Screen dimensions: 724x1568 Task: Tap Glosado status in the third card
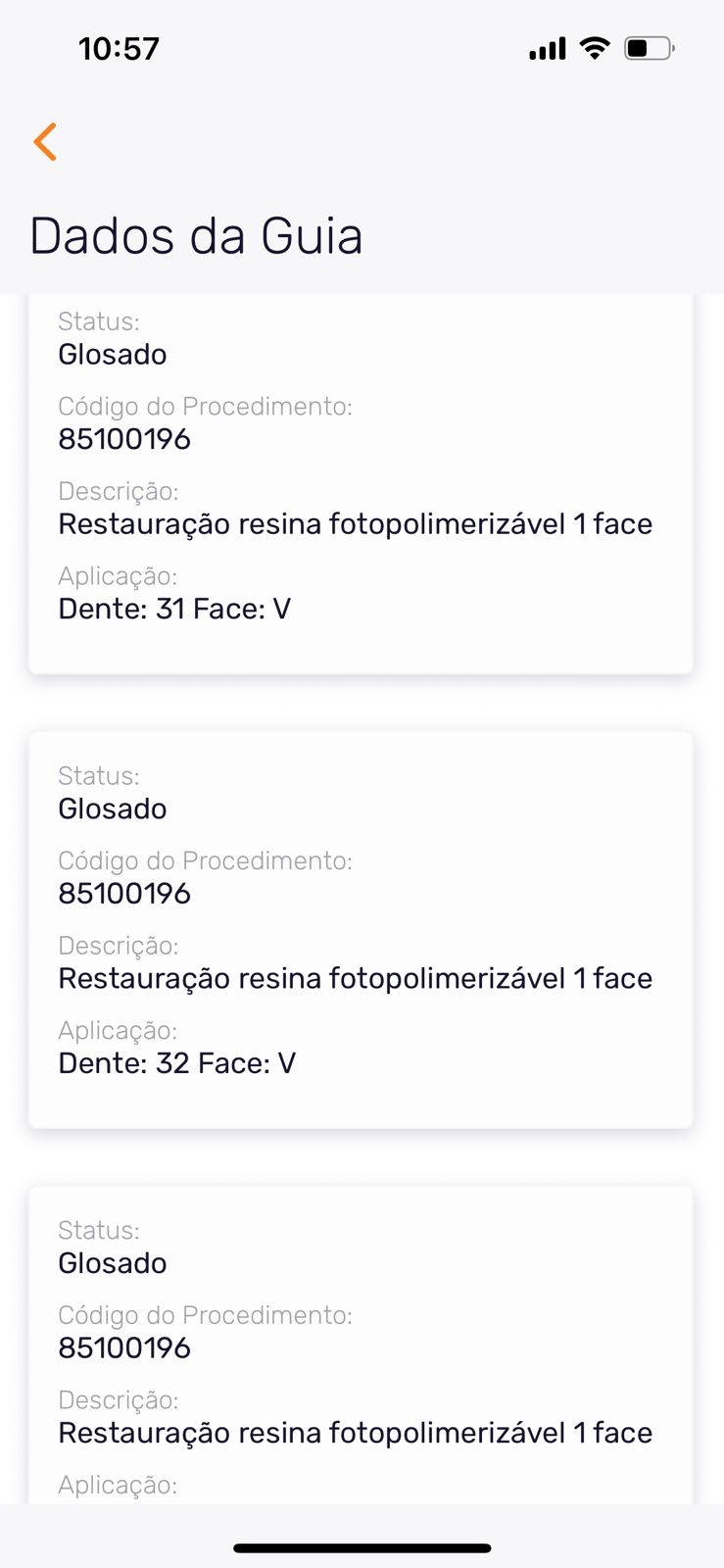113,1264
